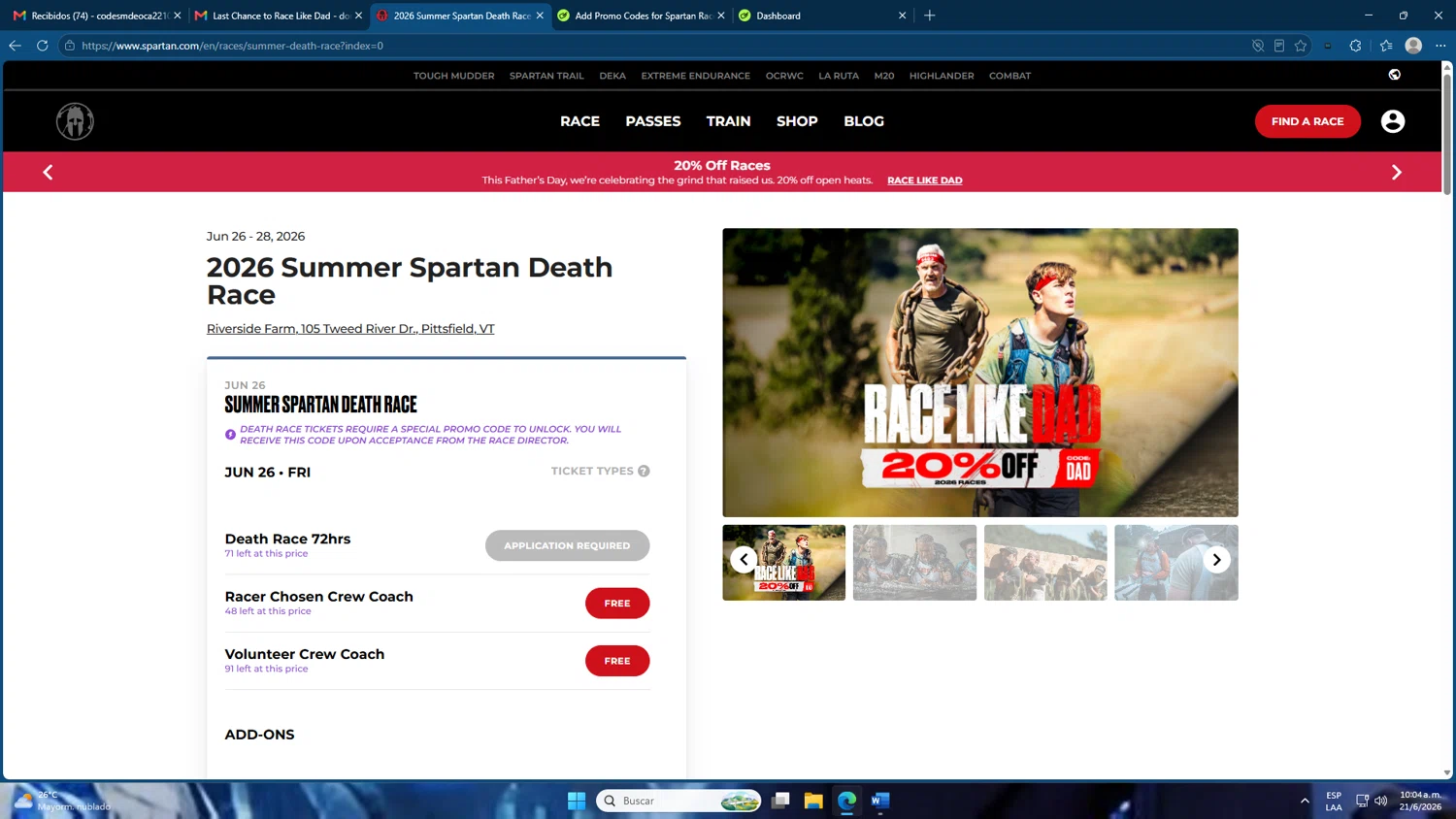Open Edge profile avatar in toolbar

[1414, 46]
